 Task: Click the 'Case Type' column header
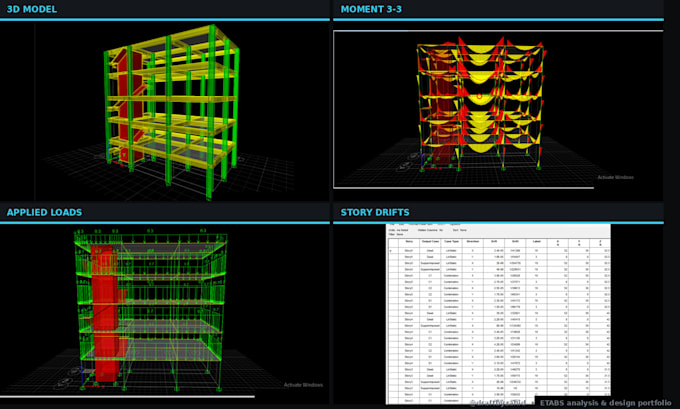[451, 242]
